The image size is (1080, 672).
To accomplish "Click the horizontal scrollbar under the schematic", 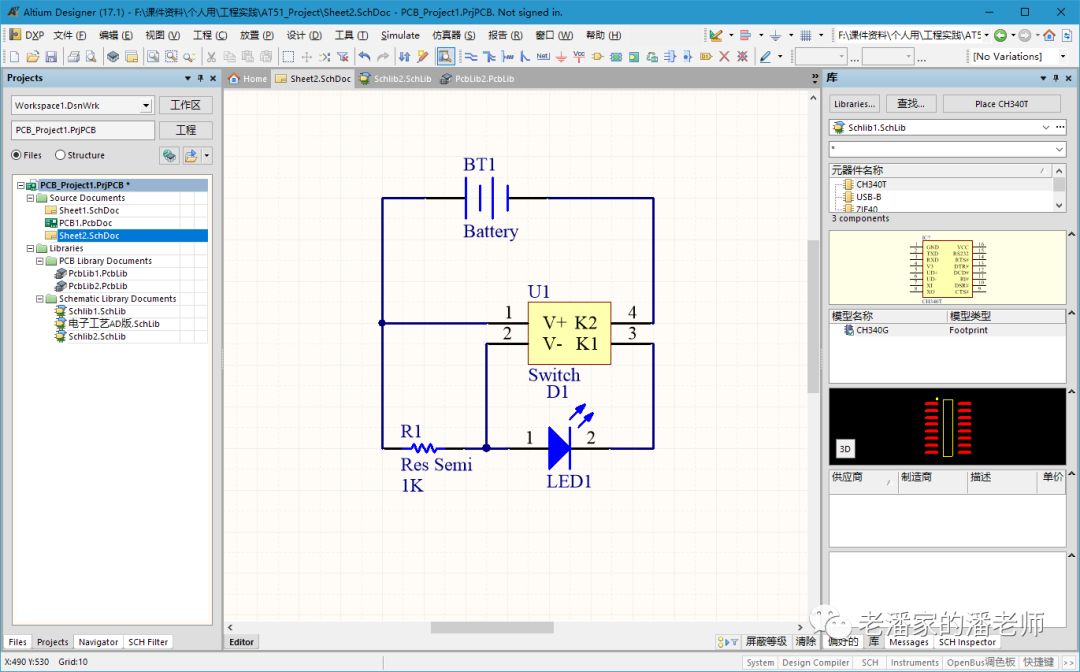I will pyautogui.click(x=492, y=627).
